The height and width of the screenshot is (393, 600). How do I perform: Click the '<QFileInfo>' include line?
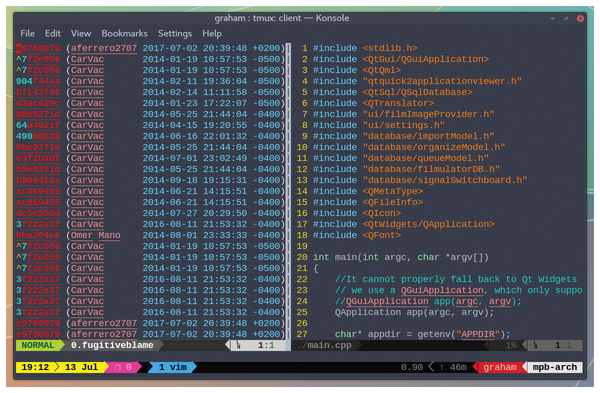click(368, 202)
